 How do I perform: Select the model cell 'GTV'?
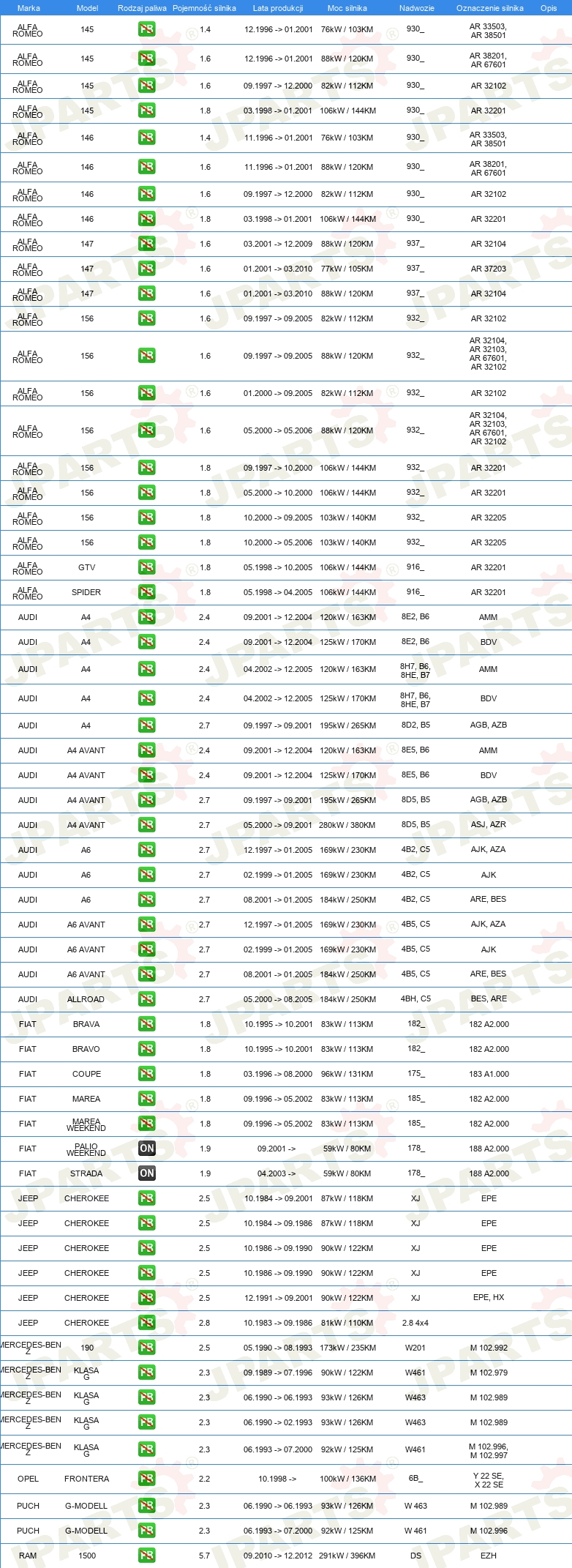click(86, 567)
